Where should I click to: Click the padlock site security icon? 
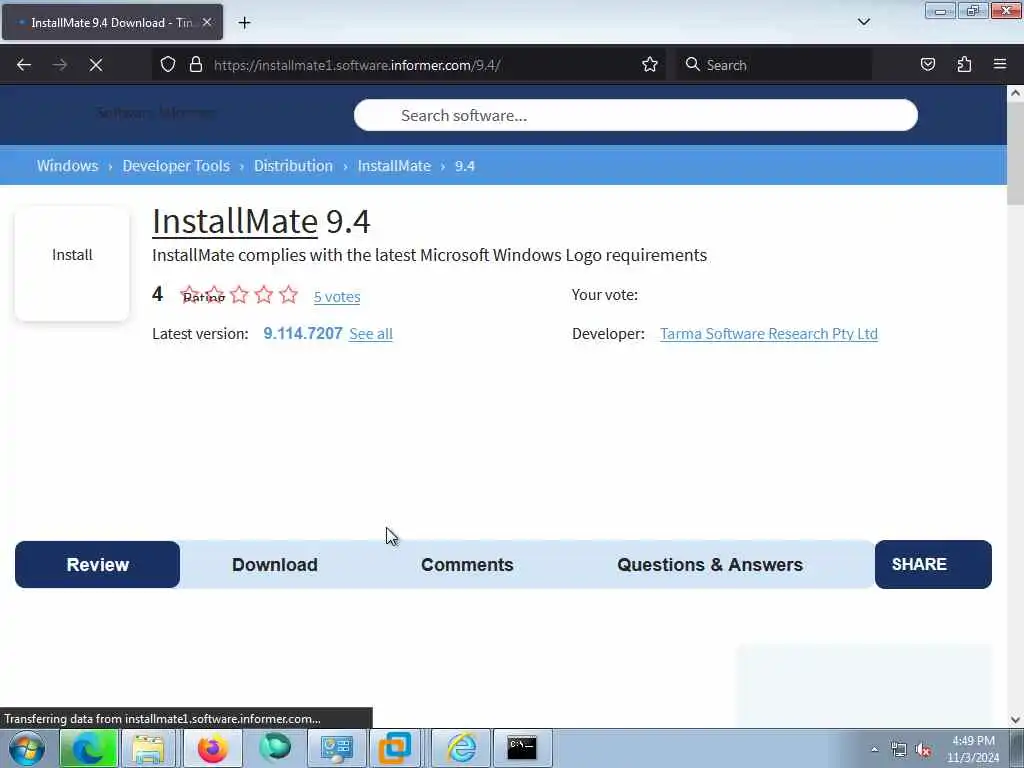195,65
